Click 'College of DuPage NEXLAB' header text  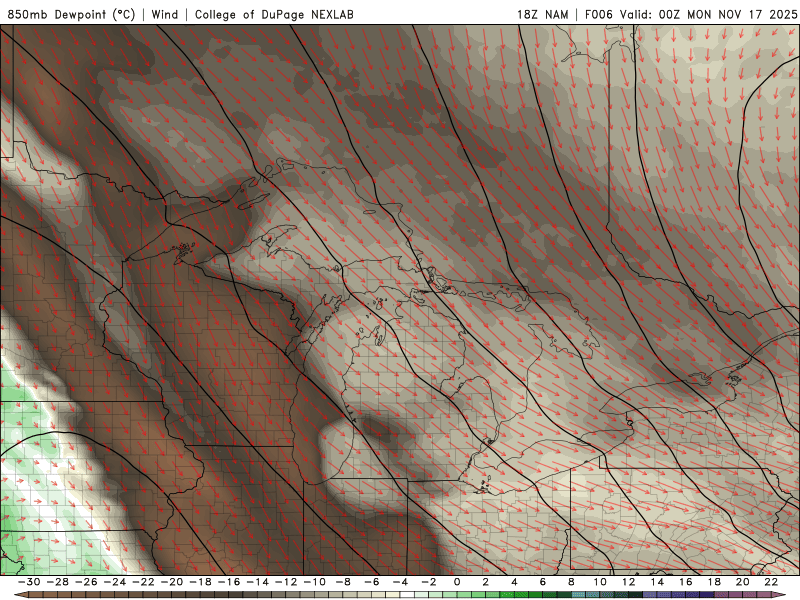pyautogui.click(x=274, y=14)
